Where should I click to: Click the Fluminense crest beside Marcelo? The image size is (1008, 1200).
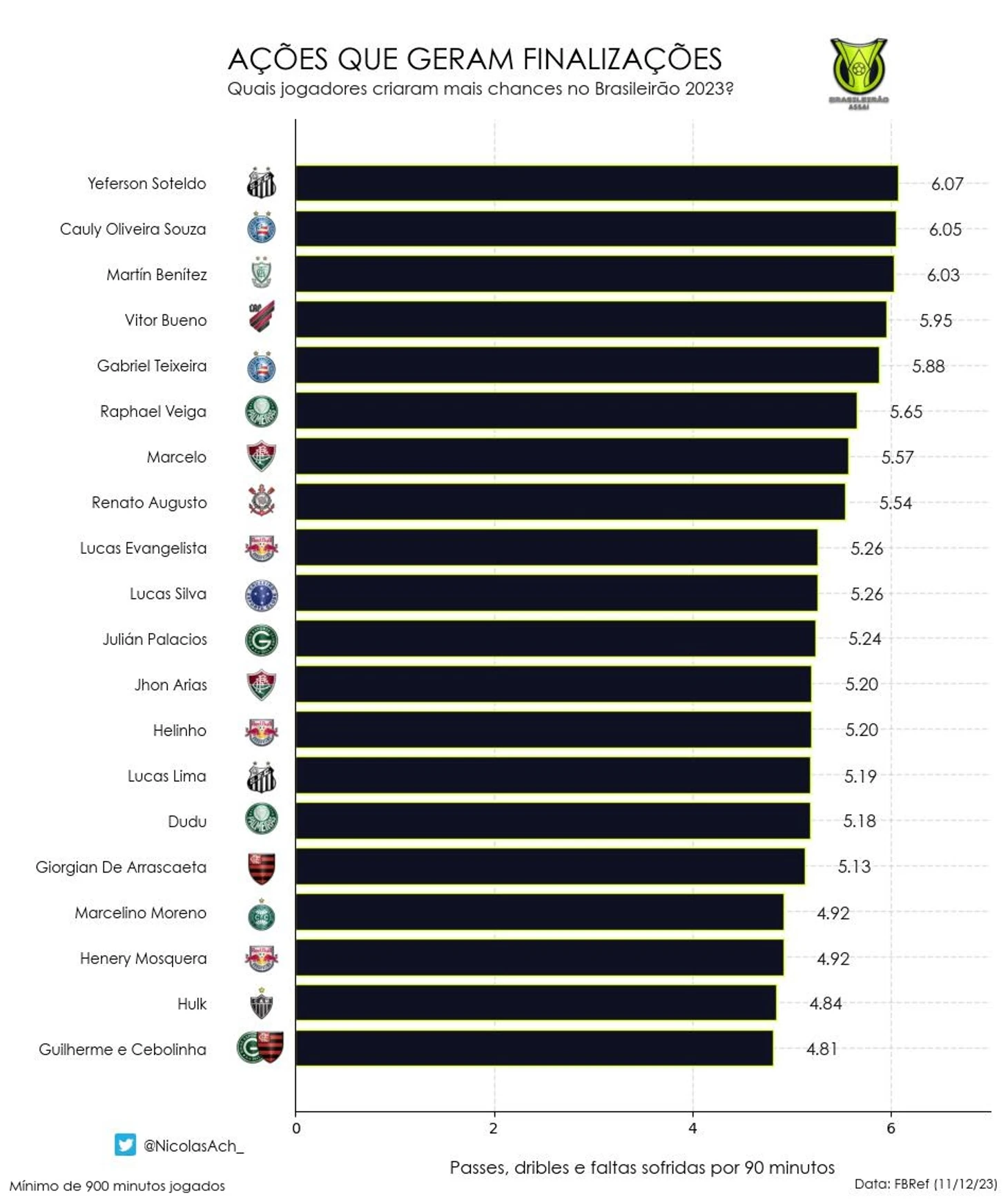point(262,456)
